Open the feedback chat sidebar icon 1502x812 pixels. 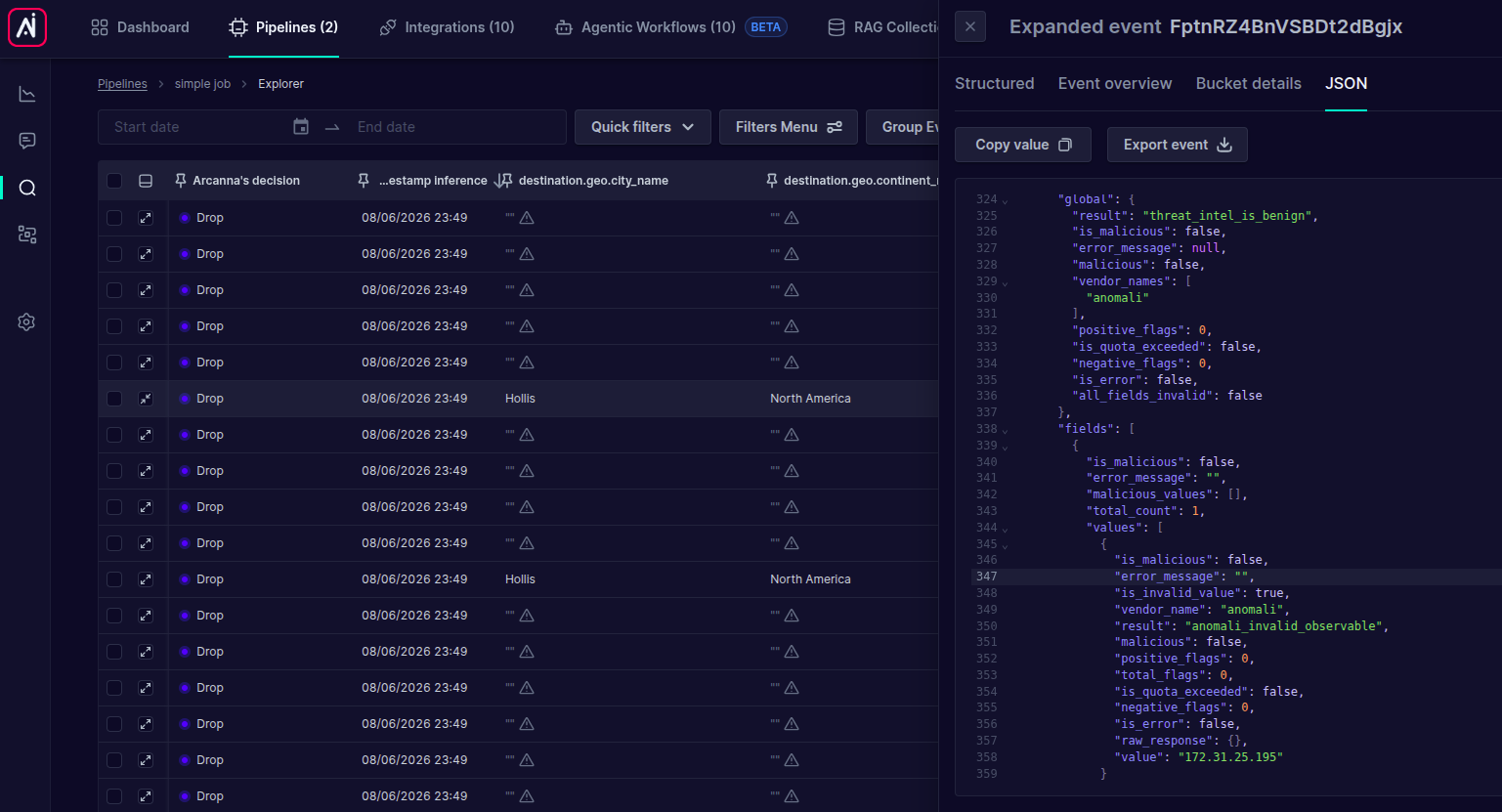pos(27,141)
